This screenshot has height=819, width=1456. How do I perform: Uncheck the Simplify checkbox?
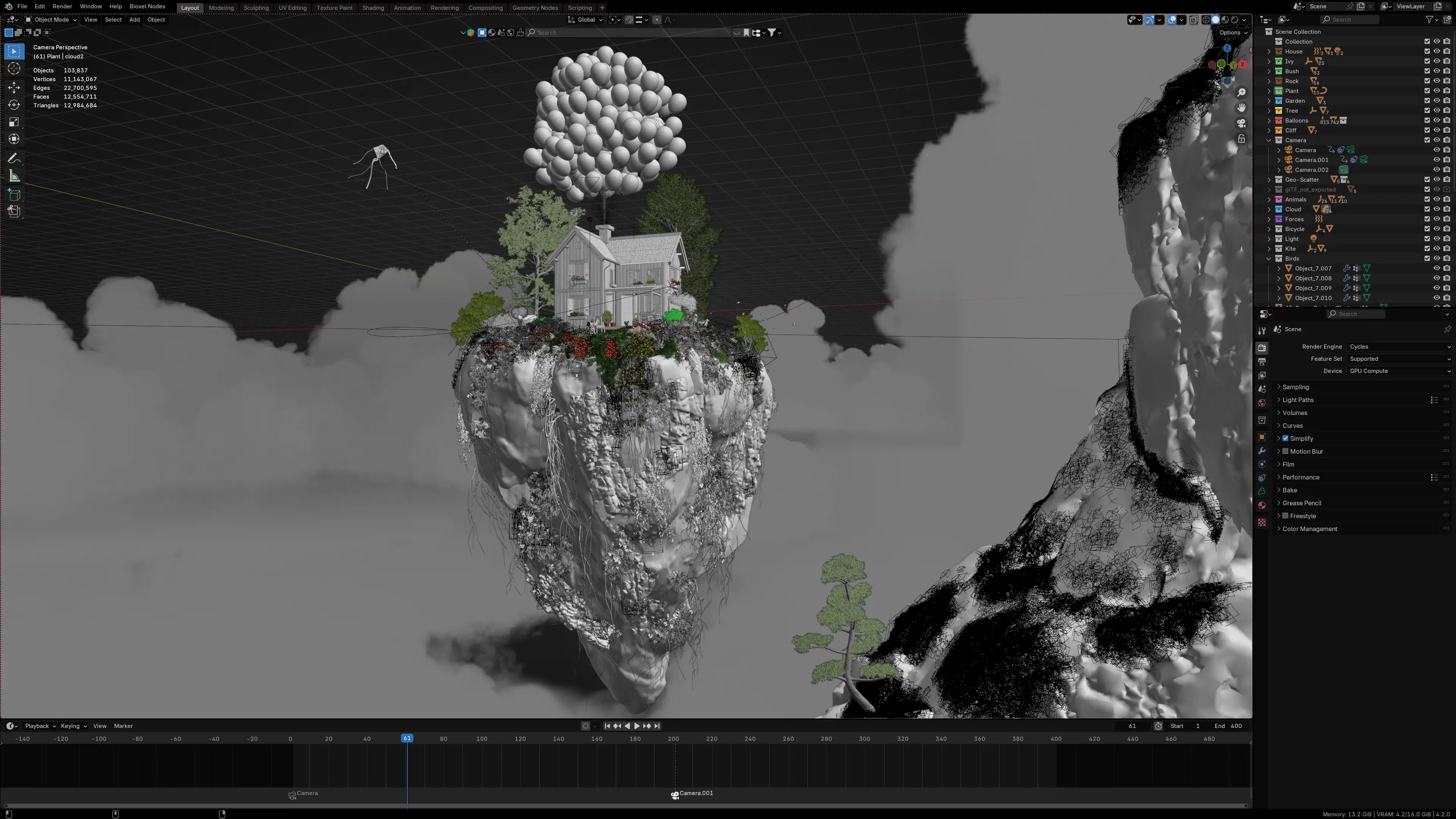pyautogui.click(x=1285, y=439)
